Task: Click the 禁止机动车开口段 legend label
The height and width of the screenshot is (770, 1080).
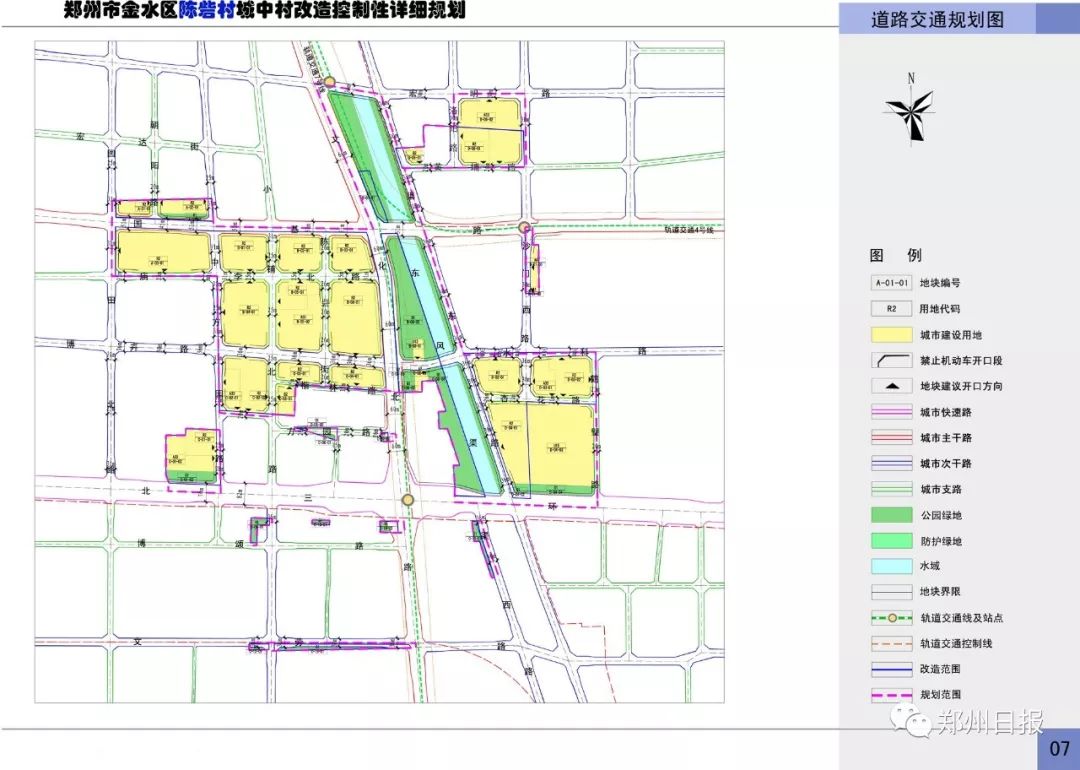Action: coord(962,361)
